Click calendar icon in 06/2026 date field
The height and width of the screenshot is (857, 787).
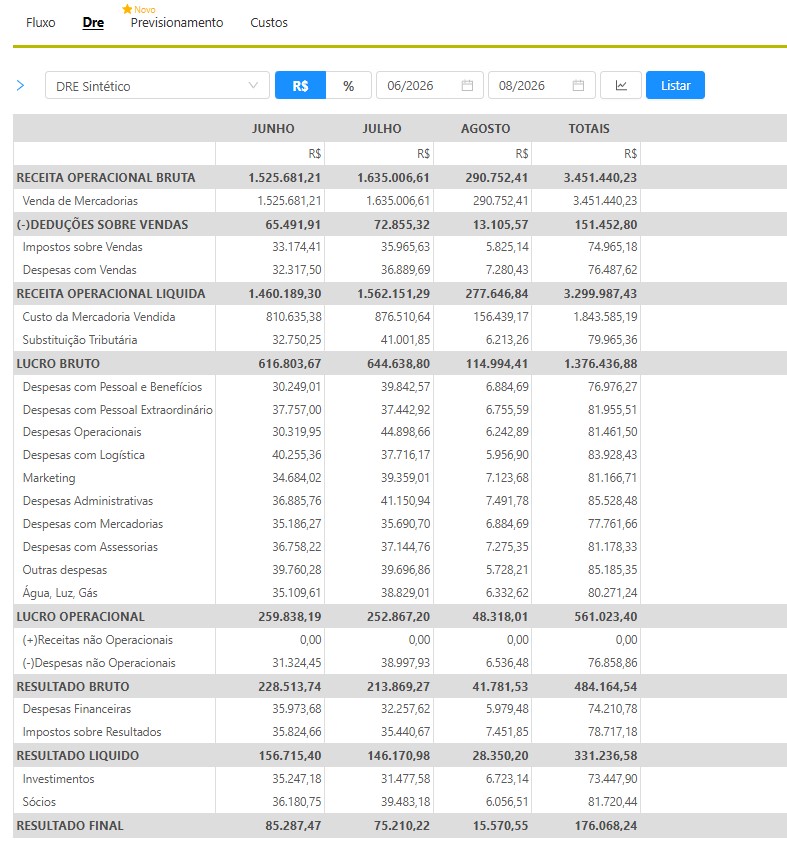click(x=467, y=85)
